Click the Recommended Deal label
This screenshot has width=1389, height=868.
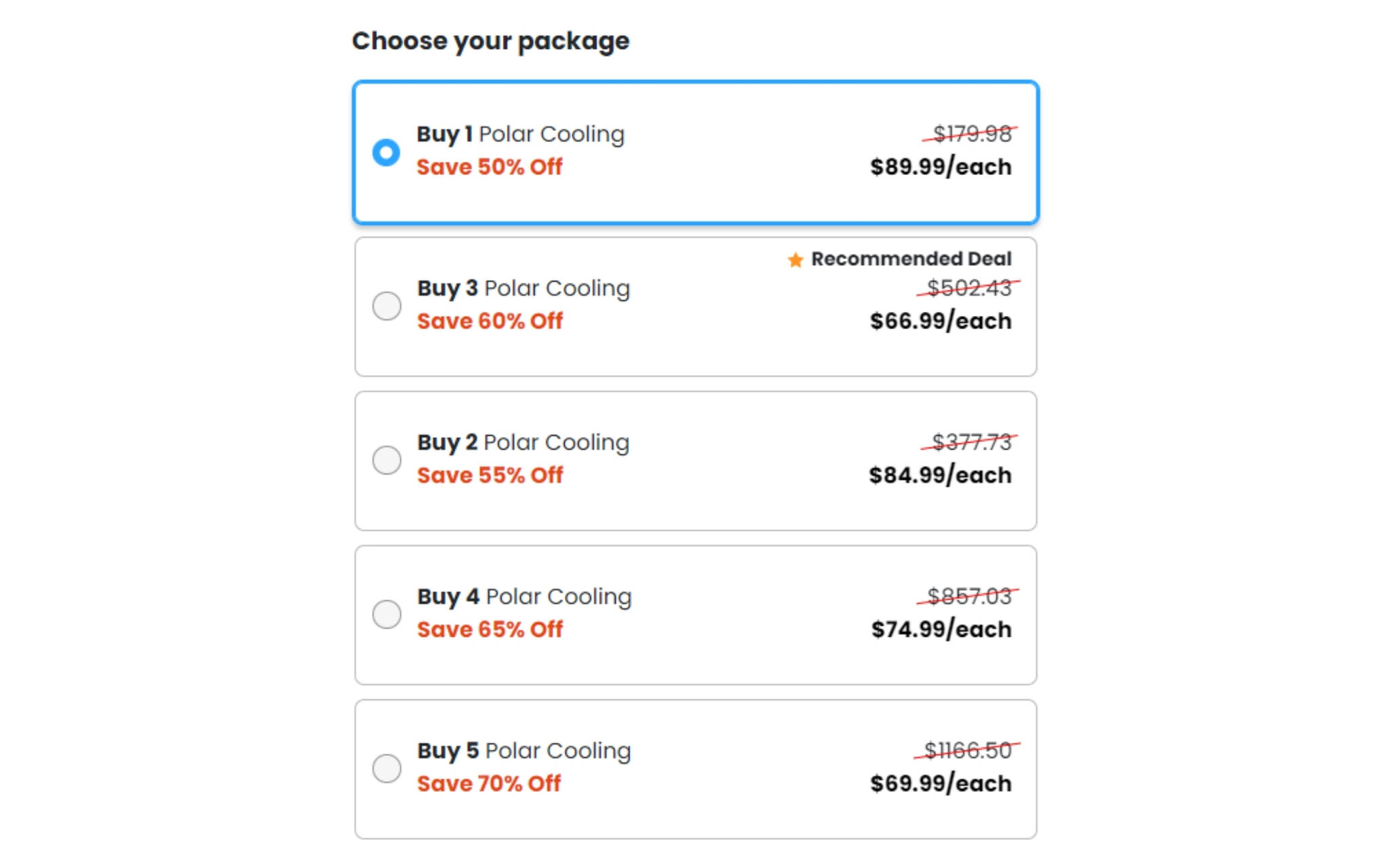[x=911, y=258]
